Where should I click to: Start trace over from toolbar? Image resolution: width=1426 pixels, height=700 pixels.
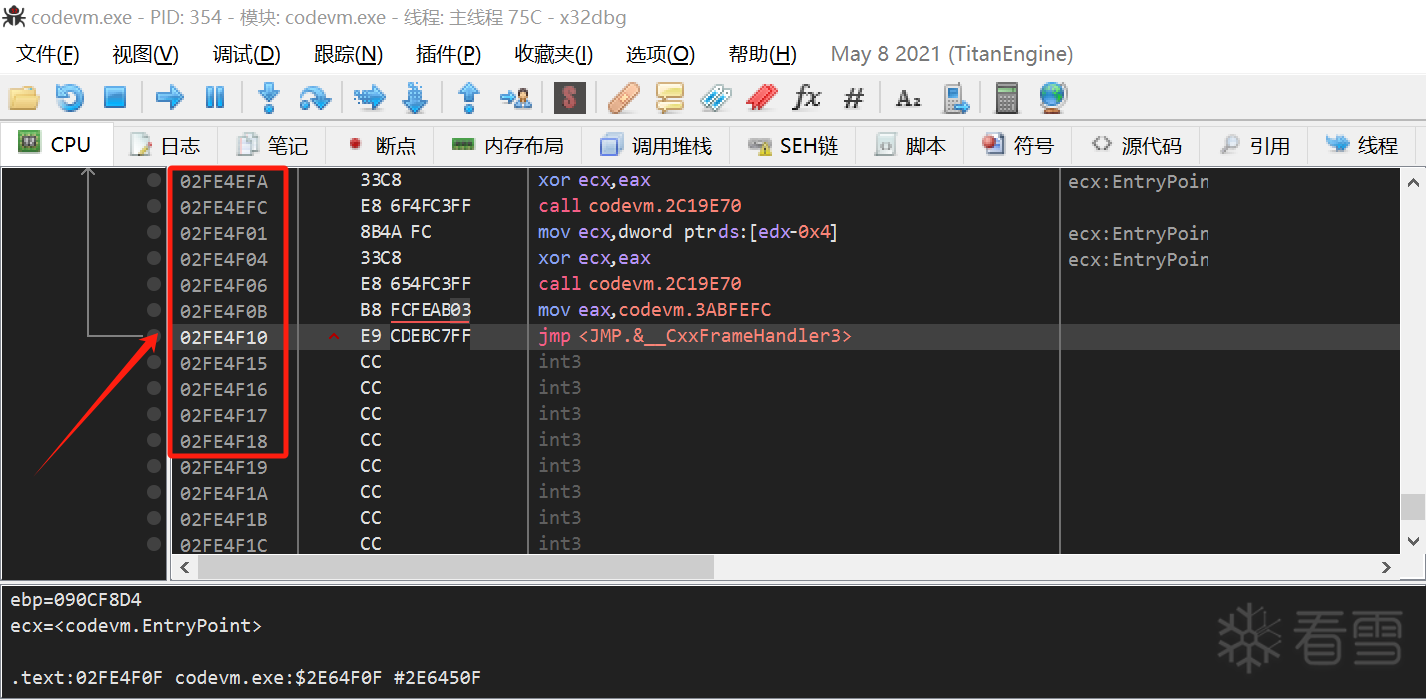[415, 97]
